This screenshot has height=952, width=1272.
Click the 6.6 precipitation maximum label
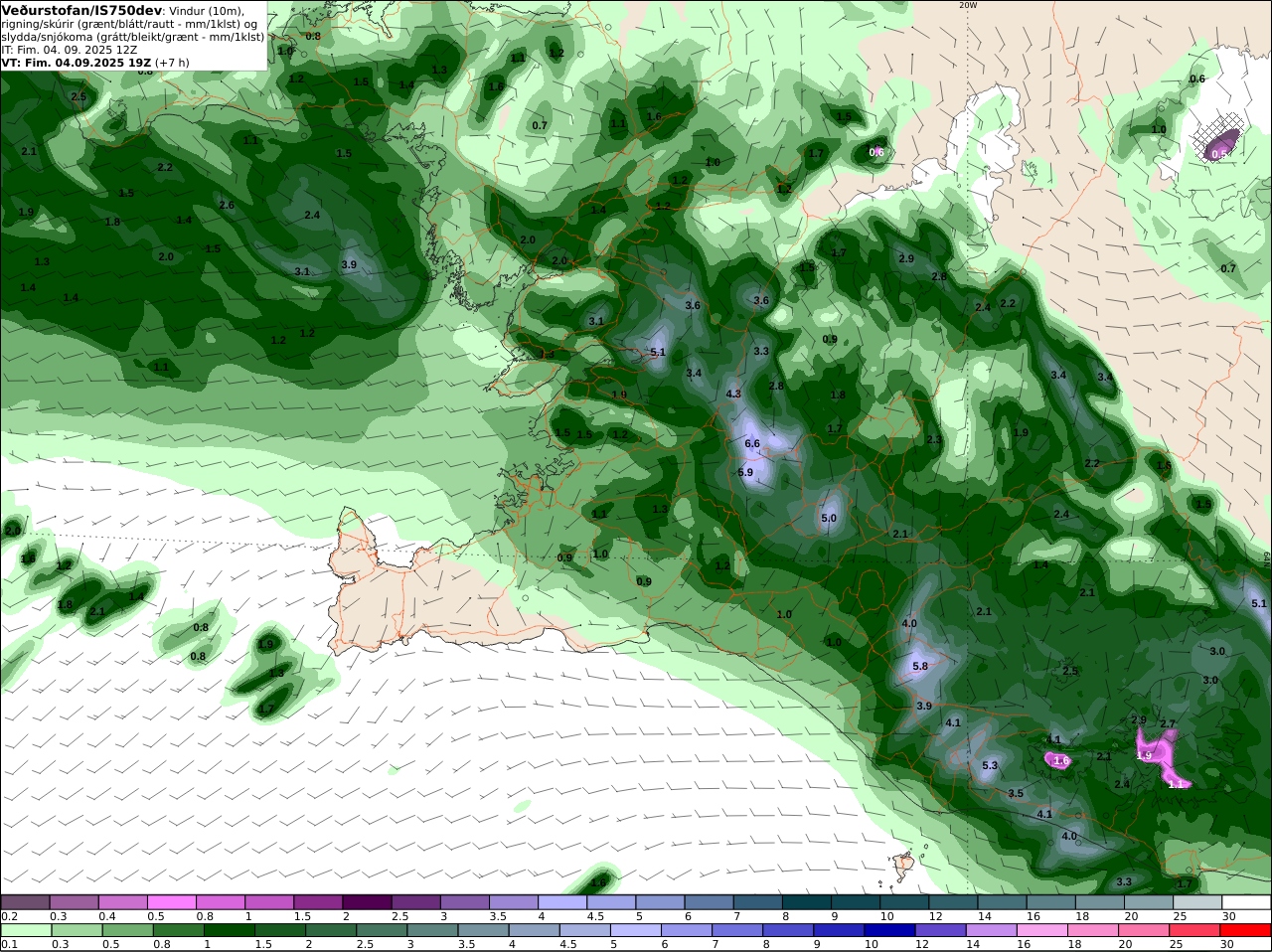coord(752,444)
